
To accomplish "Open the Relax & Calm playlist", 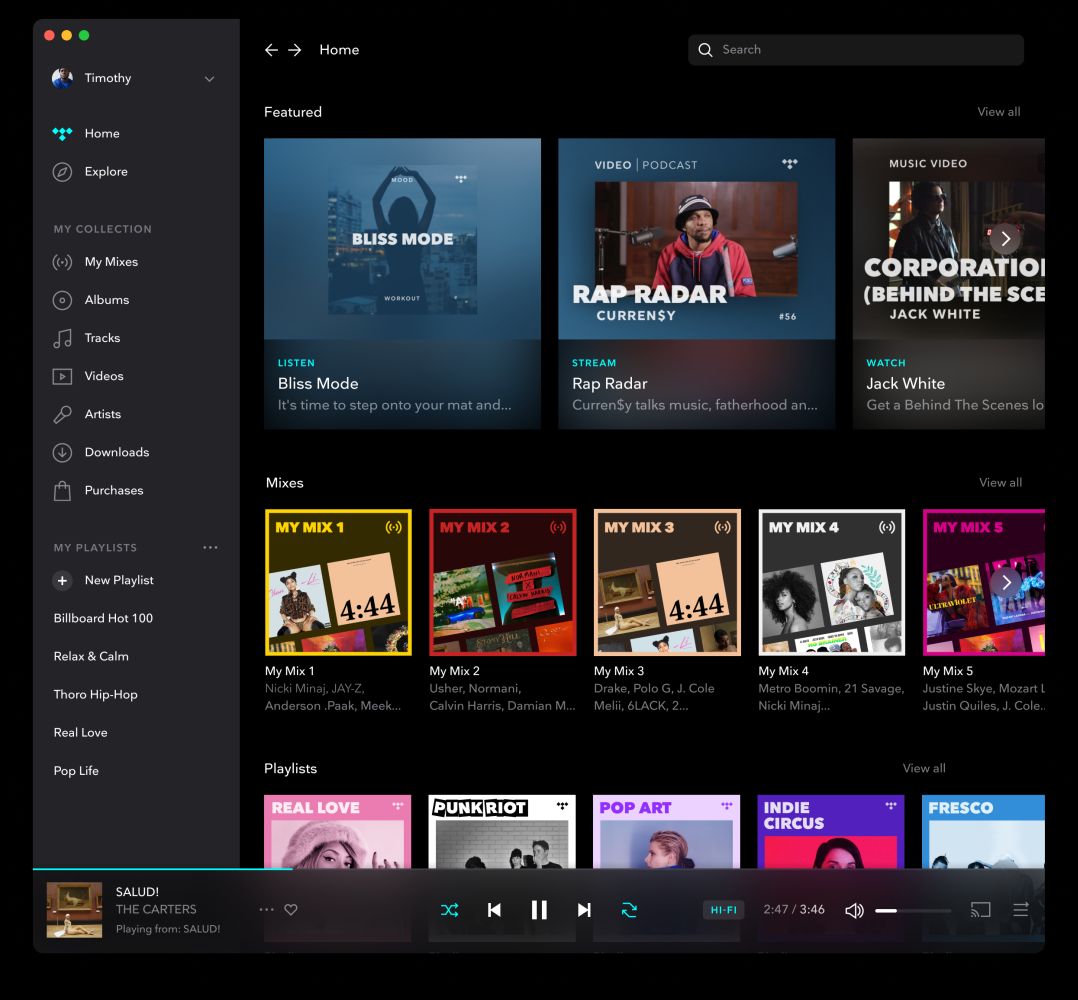I will pos(91,657).
